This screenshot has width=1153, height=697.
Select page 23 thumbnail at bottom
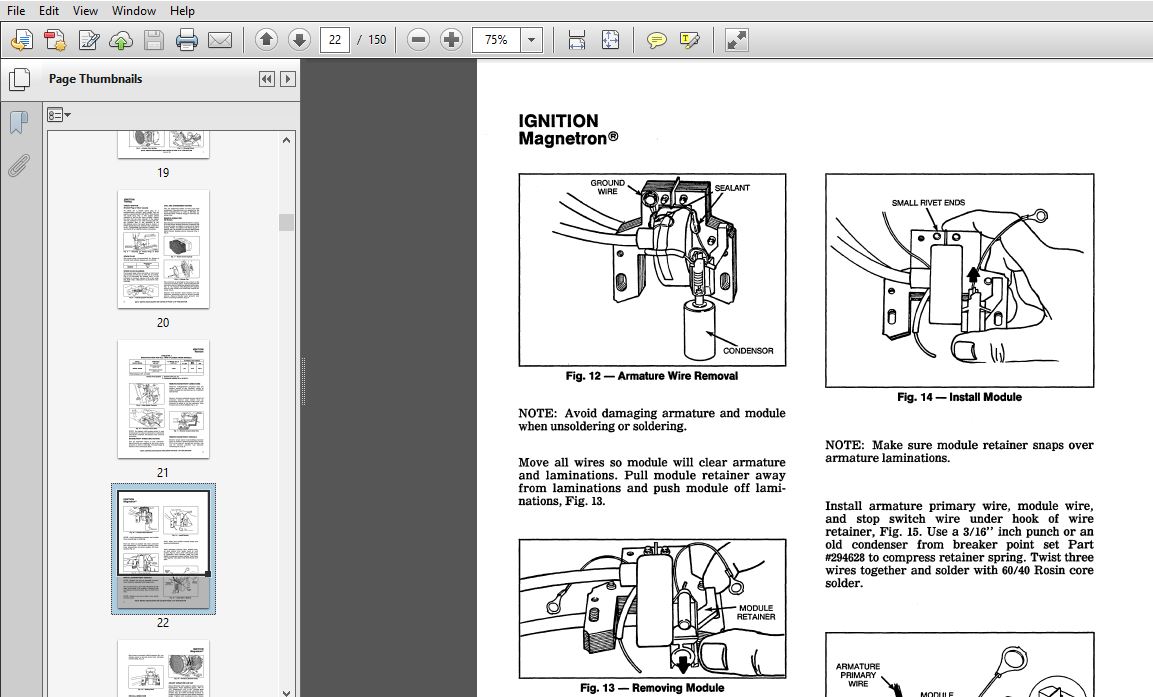(163, 668)
